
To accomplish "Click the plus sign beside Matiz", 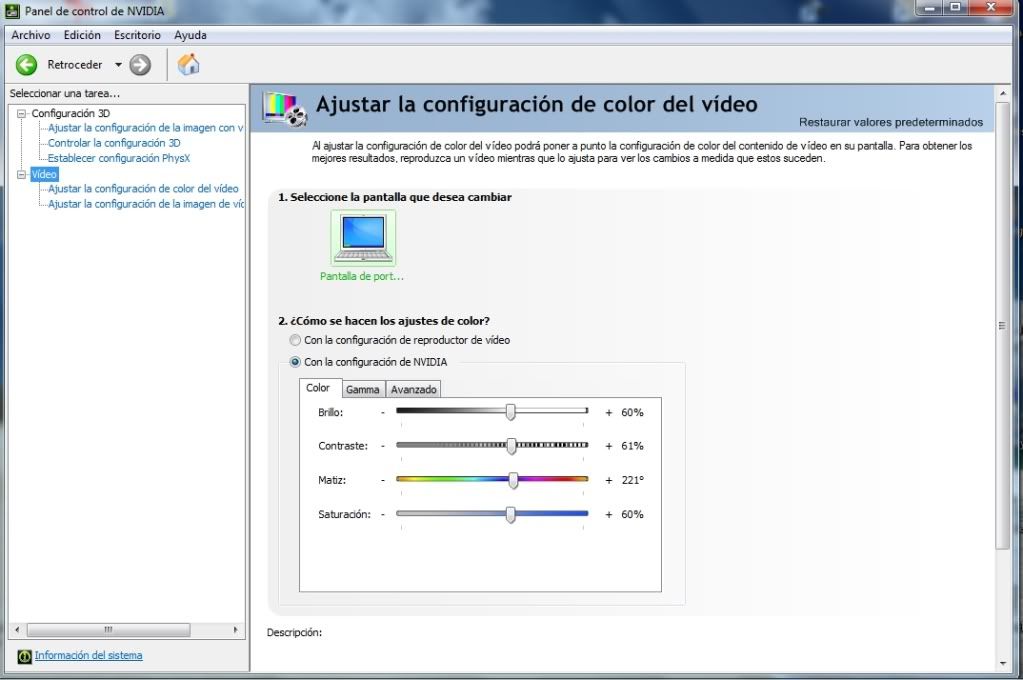I will (609, 480).
